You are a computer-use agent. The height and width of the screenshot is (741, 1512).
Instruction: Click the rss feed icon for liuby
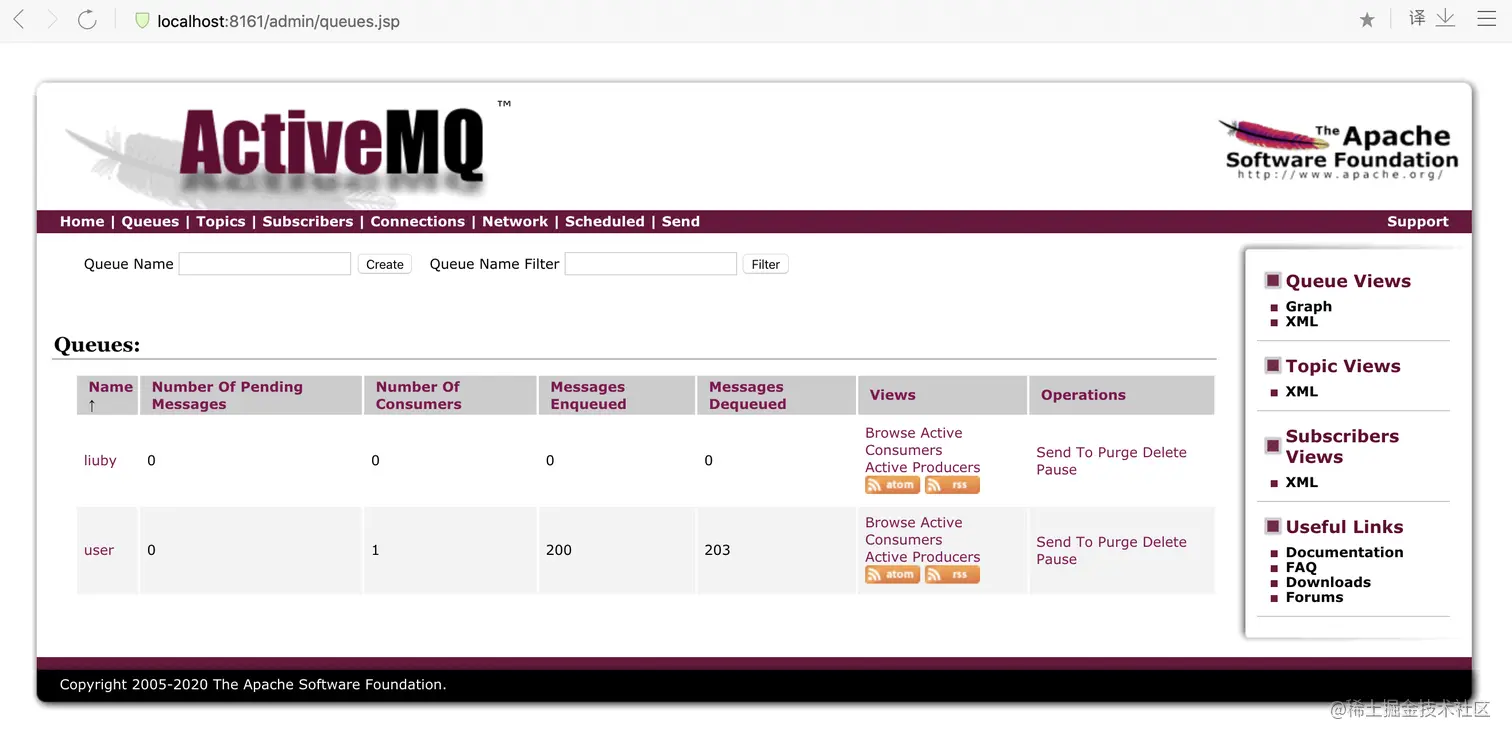[952, 485]
